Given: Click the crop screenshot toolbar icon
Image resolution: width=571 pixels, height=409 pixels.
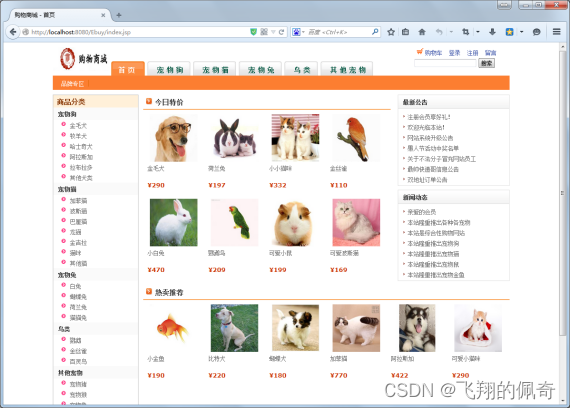Looking at the screenshot, I should pos(465,32).
